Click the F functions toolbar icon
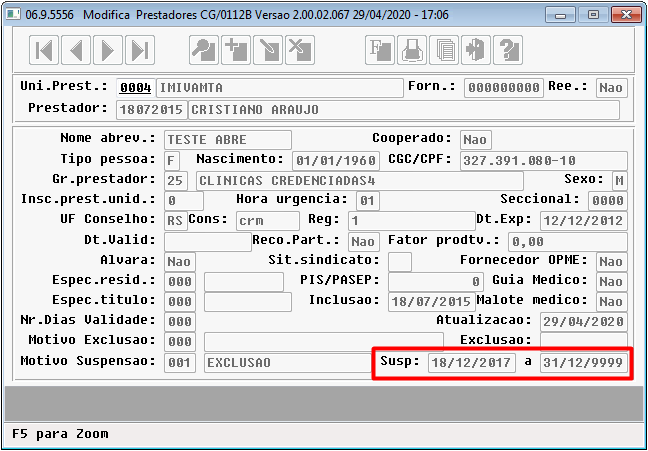Screen dimensions: 648x451 point(380,50)
